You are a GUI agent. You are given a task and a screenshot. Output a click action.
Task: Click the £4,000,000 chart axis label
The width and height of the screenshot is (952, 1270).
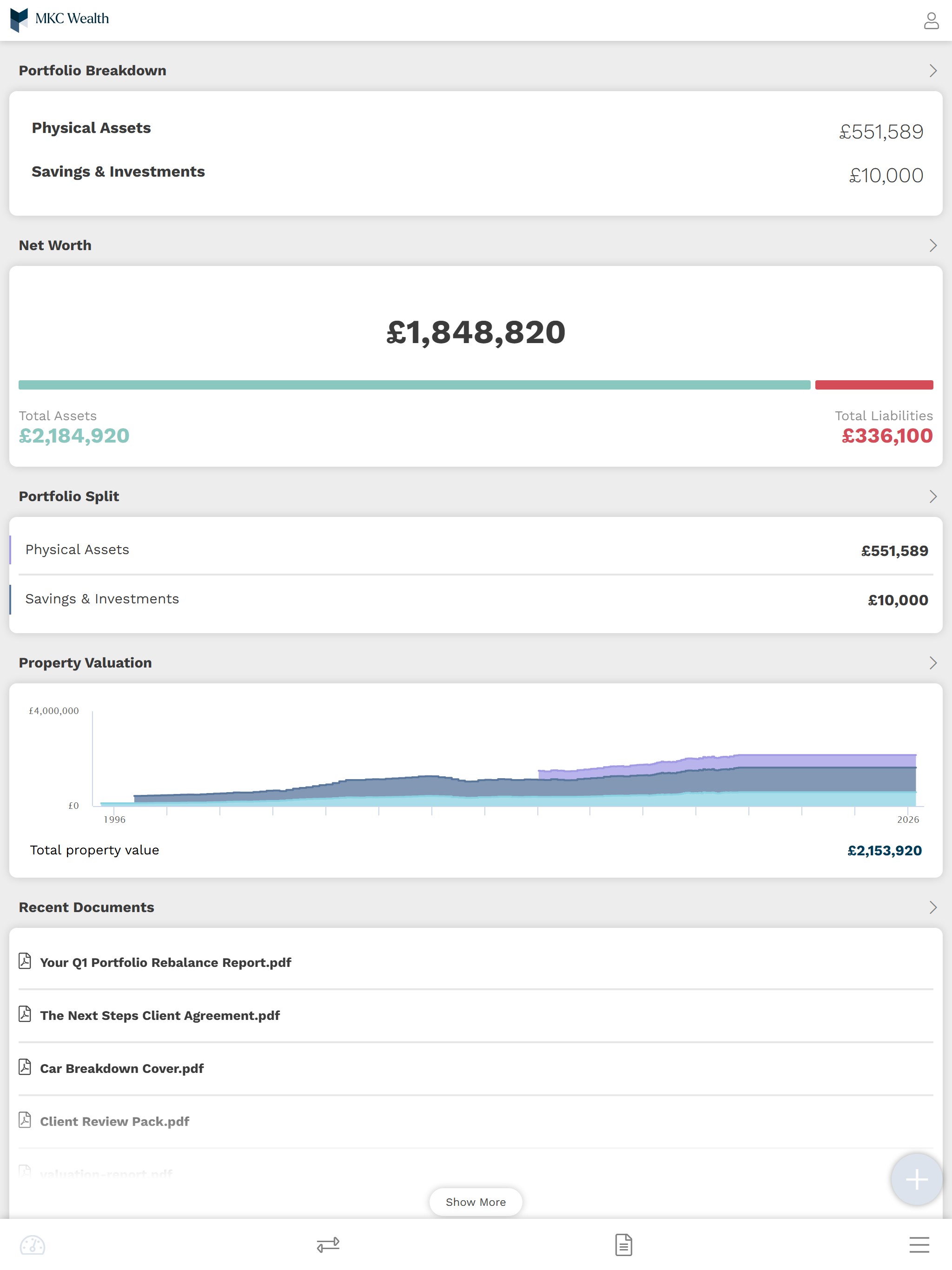(x=54, y=711)
